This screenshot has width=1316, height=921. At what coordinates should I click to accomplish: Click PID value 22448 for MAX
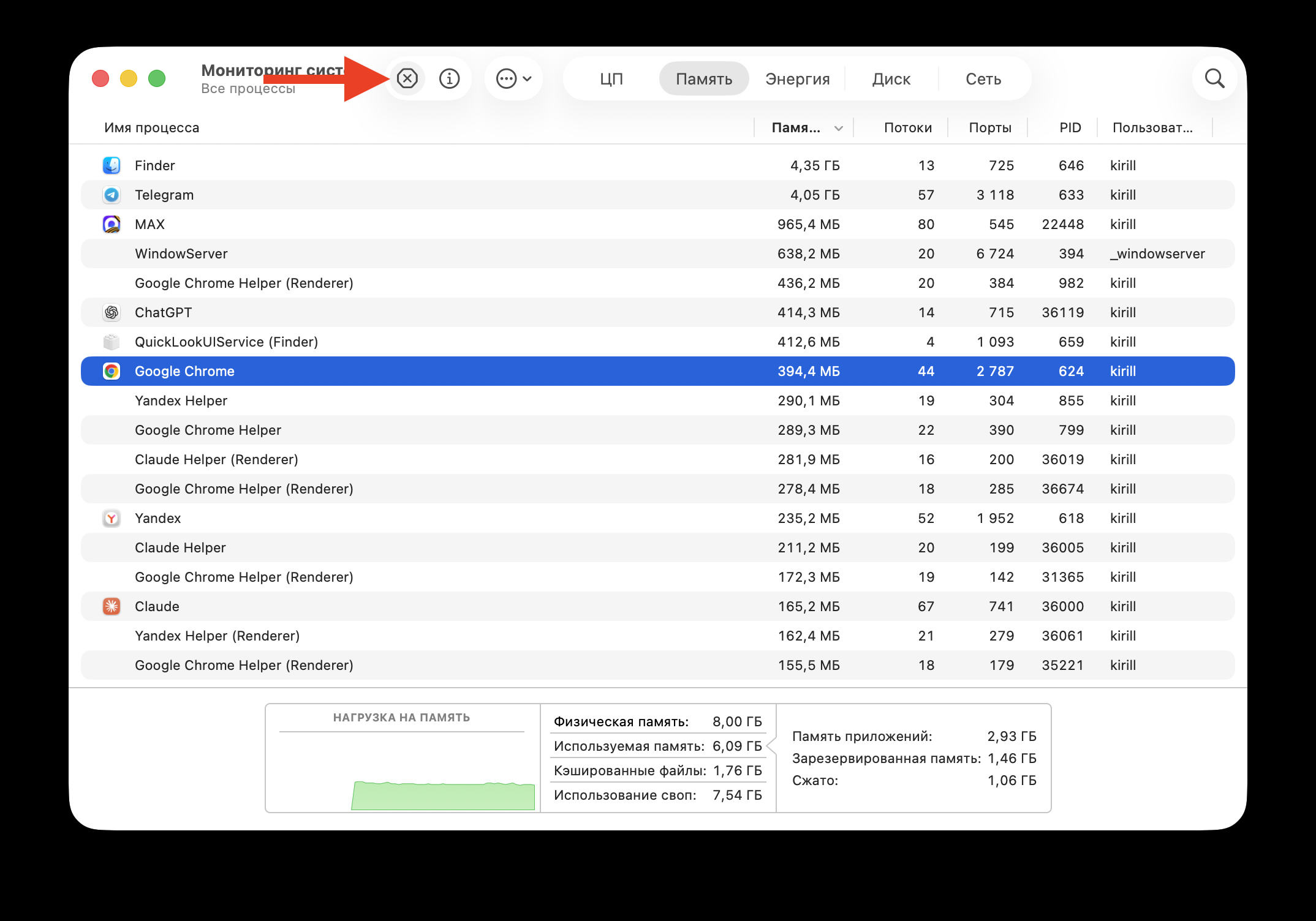[1062, 224]
